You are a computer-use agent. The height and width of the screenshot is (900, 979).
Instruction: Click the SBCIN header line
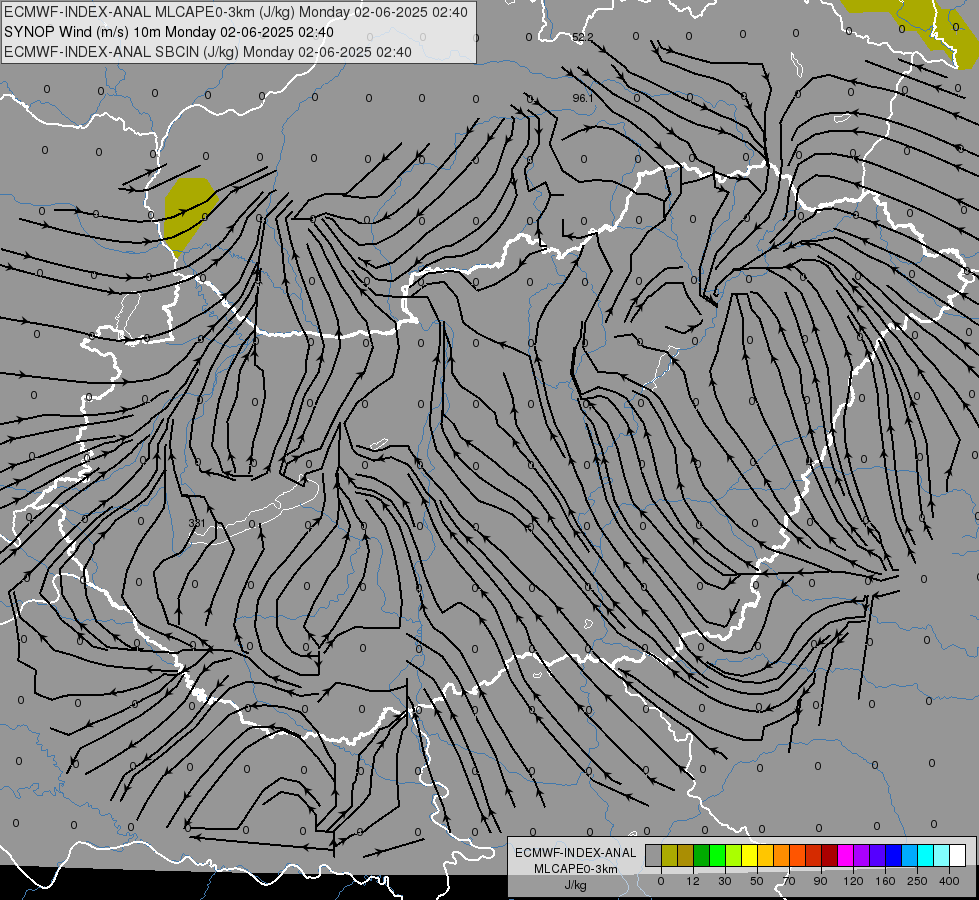(x=208, y=52)
